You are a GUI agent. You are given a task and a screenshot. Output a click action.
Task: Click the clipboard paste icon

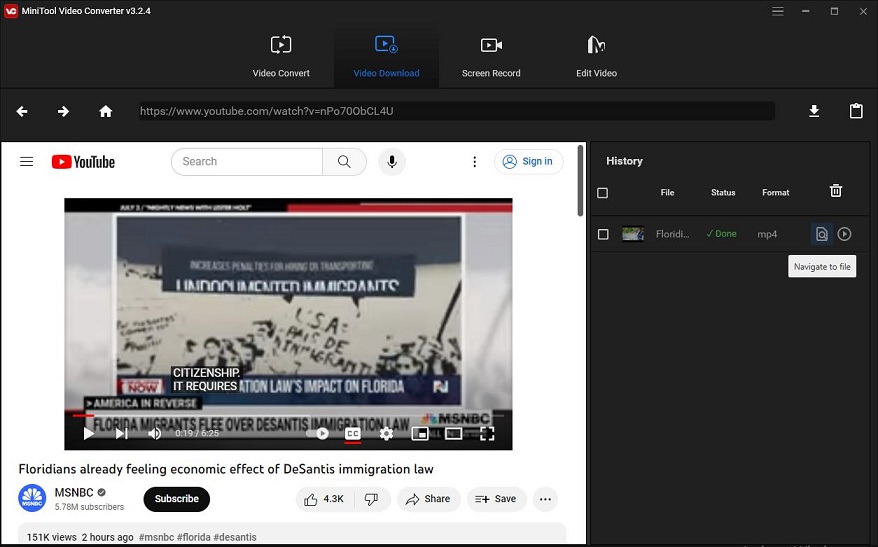856,111
